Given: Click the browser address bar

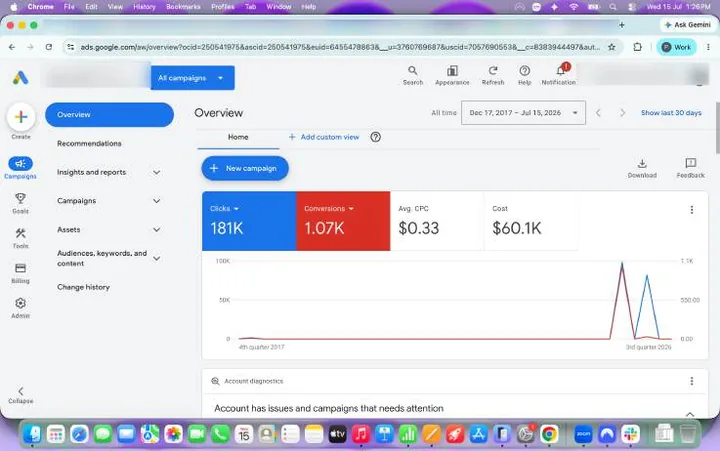Looking at the screenshot, I should click(340, 47).
